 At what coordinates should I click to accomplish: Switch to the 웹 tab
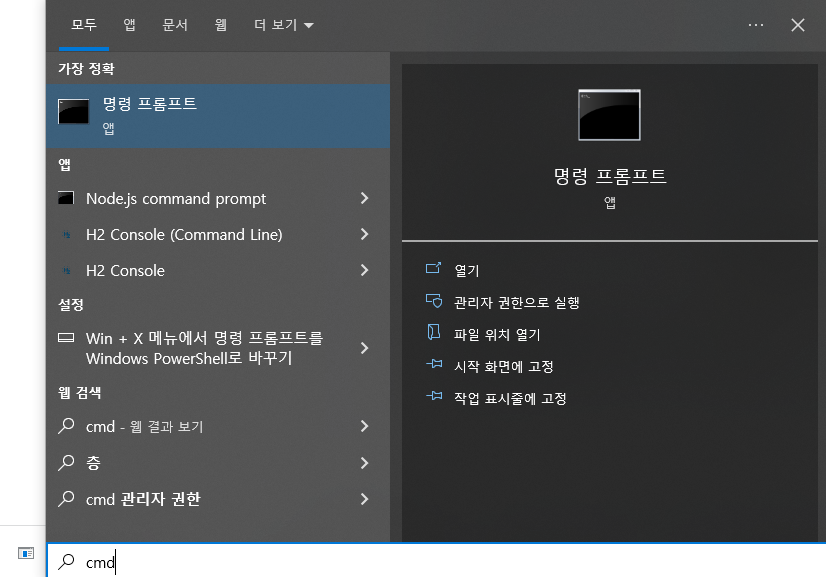[221, 25]
